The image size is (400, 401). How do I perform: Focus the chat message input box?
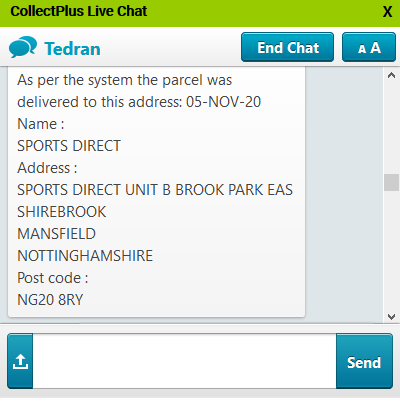[x=184, y=361]
